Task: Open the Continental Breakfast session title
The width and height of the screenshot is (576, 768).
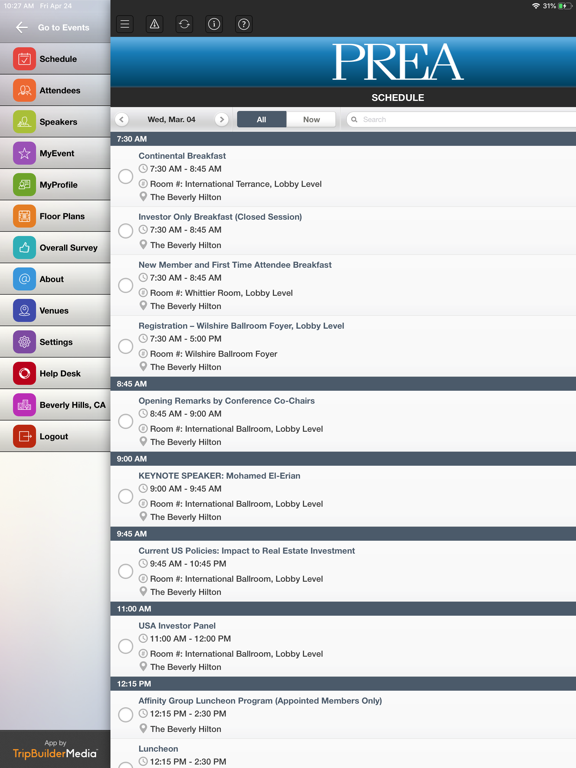Action: (182, 156)
